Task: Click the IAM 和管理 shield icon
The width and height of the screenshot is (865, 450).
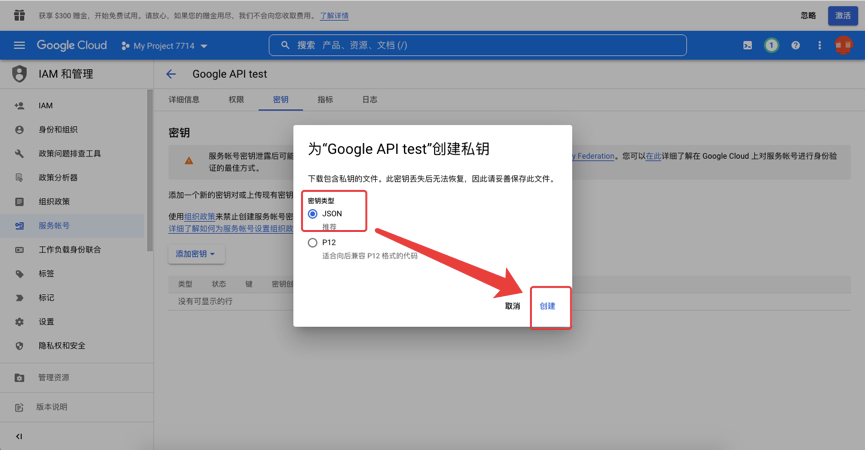Action: pyautogui.click(x=19, y=73)
